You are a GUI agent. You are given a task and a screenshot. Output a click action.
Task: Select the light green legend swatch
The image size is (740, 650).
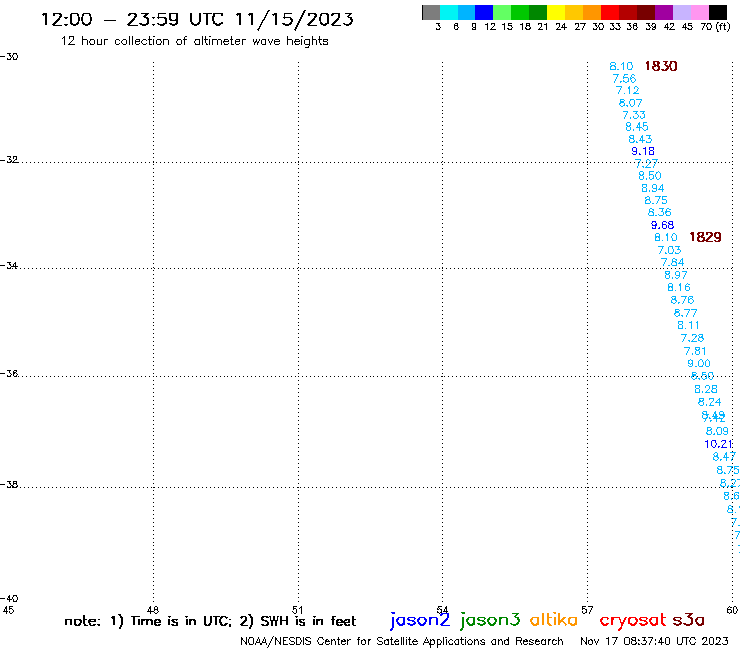click(x=502, y=12)
